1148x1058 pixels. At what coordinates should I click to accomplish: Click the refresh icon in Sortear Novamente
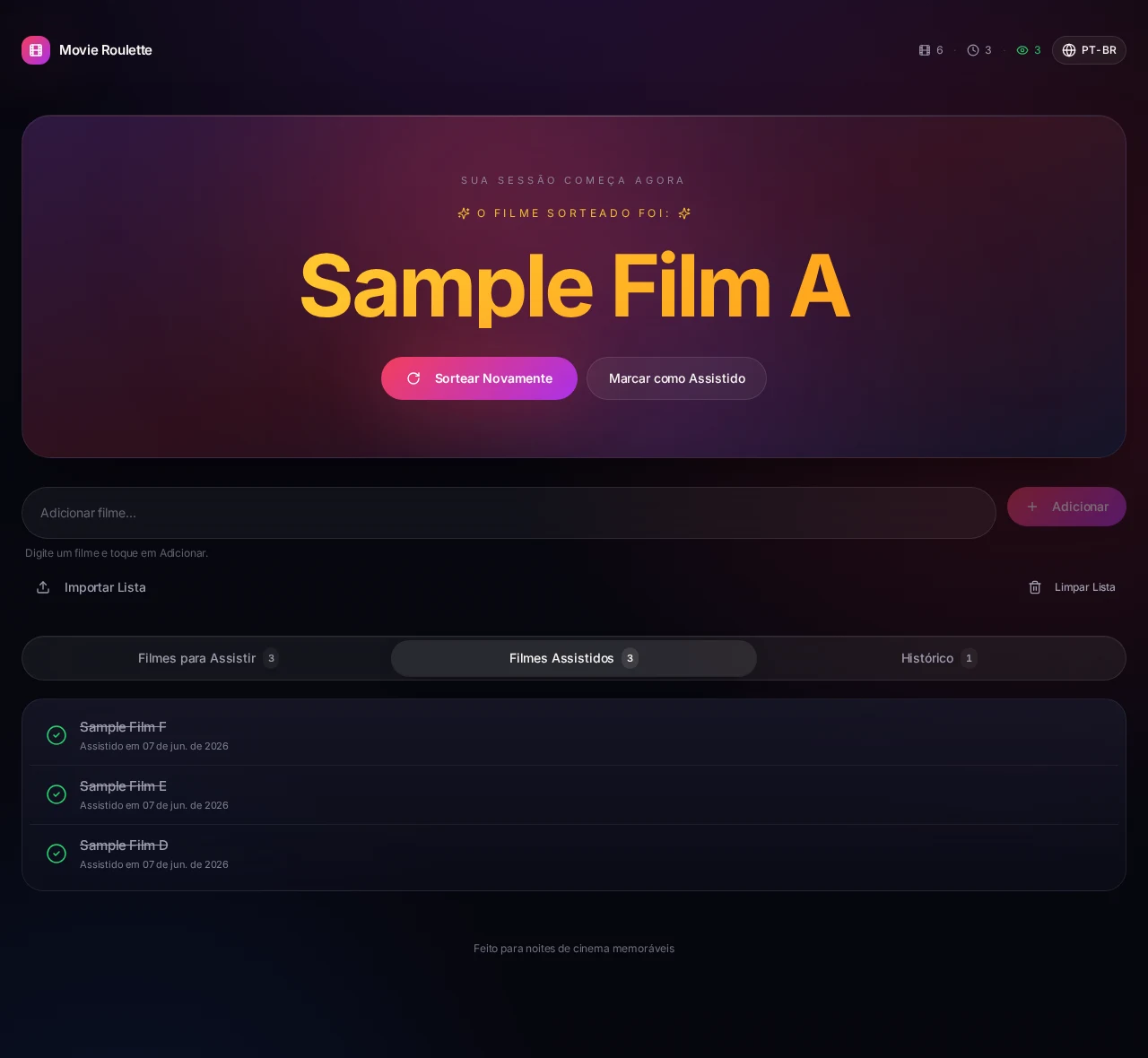pyautogui.click(x=413, y=378)
